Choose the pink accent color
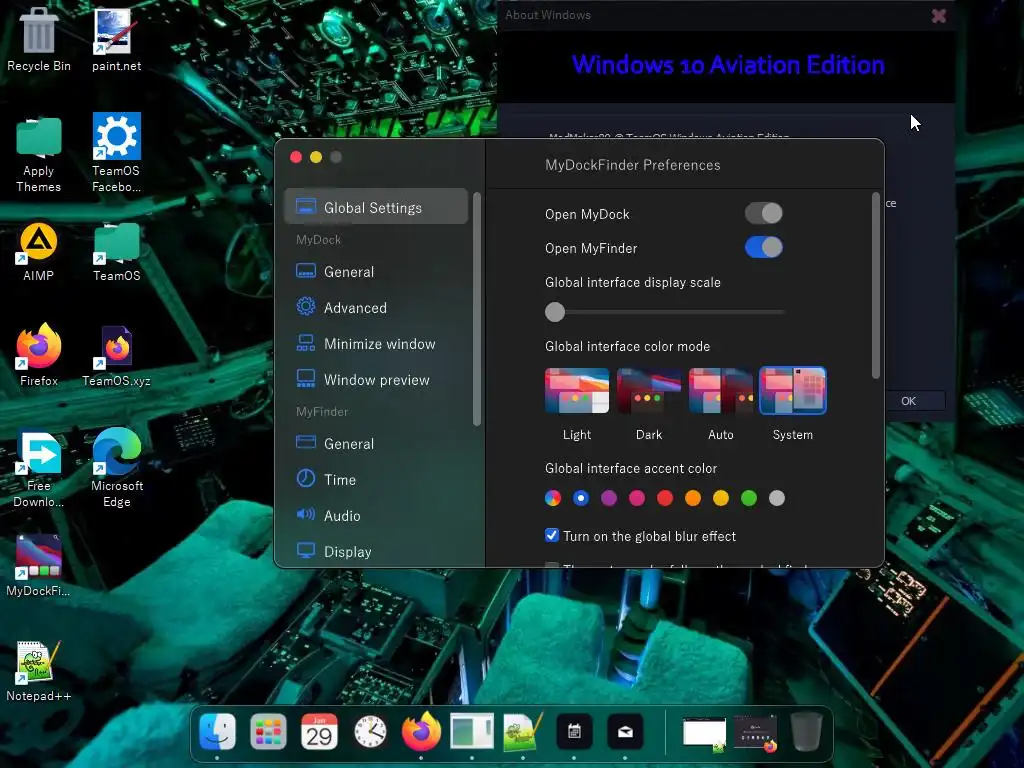1024x768 pixels. tap(637, 498)
